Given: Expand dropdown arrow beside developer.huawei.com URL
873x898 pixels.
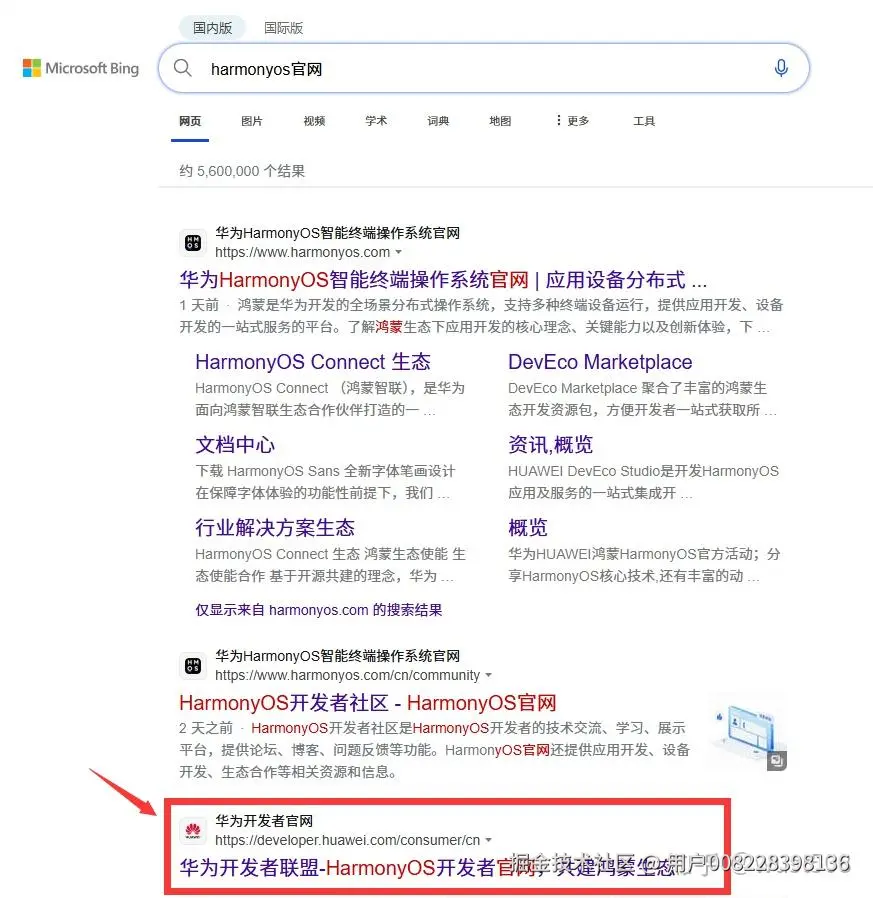Looking at the screenshot, I should (x=489, y=840).
